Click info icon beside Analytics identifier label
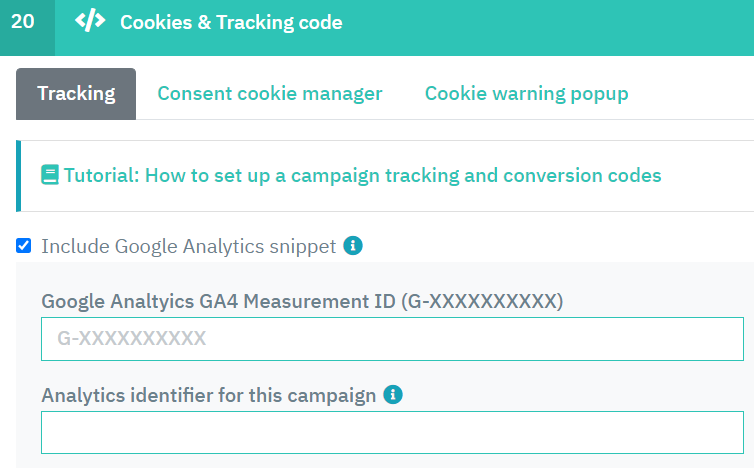This screenshot has height=468, width=754. pyautogui.click(x=393, y=395)
